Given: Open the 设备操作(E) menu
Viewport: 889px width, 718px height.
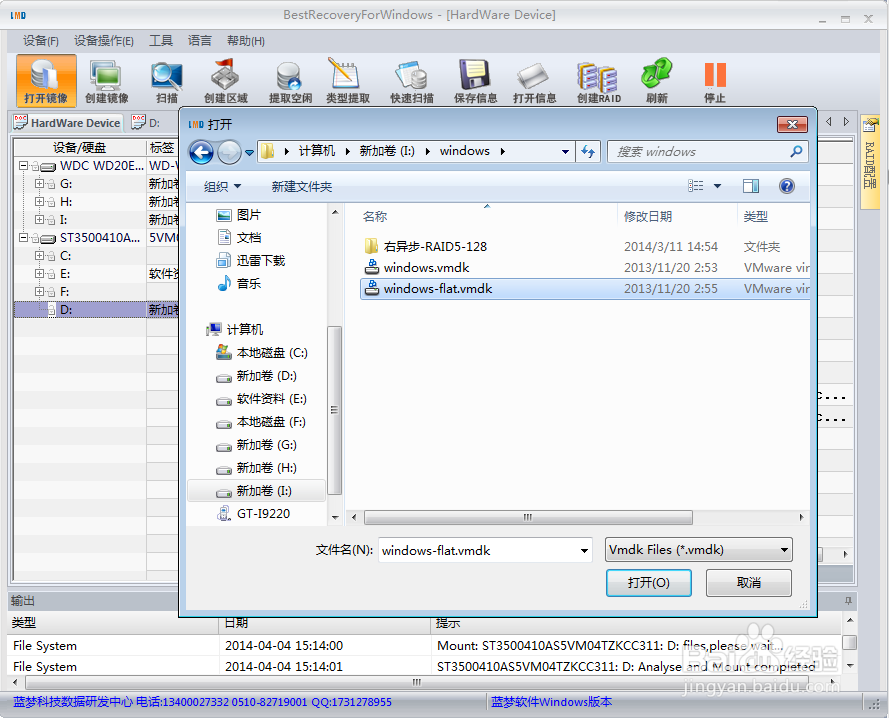Looking at the screenshot, I should (x=103, y=41).
